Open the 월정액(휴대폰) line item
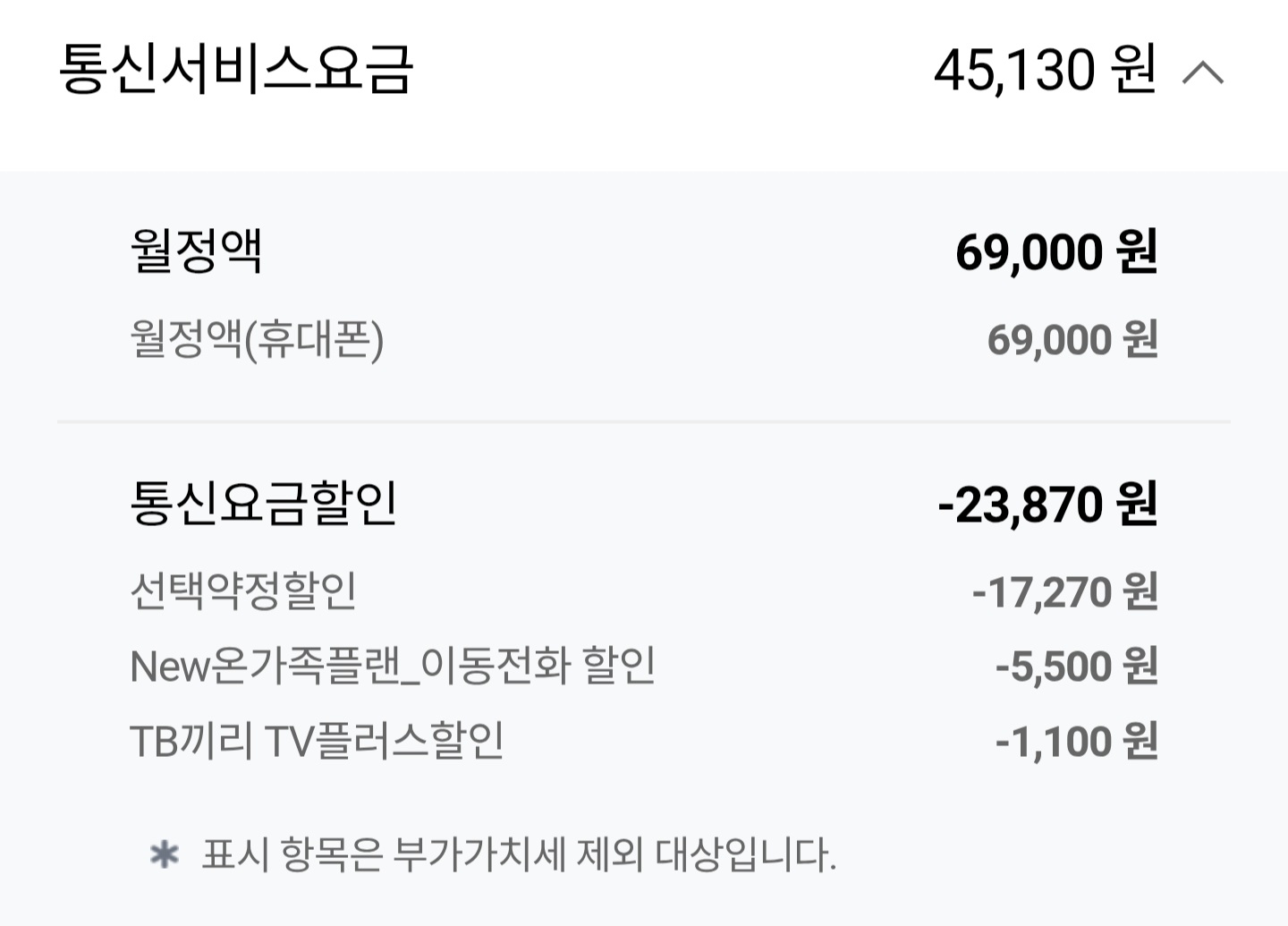 (257, 340)
